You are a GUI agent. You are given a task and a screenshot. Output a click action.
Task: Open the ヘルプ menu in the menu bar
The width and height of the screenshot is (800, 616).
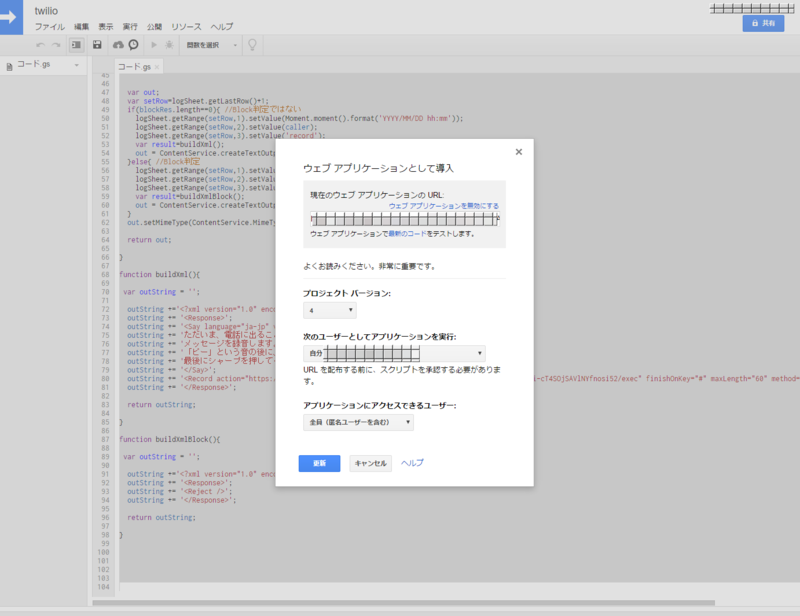point(222,27)
